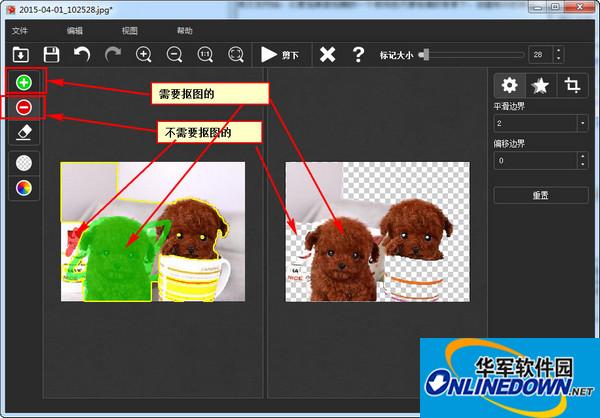
Task: Click the source image with green-marked puppy
Action: [x=153, y=232]
